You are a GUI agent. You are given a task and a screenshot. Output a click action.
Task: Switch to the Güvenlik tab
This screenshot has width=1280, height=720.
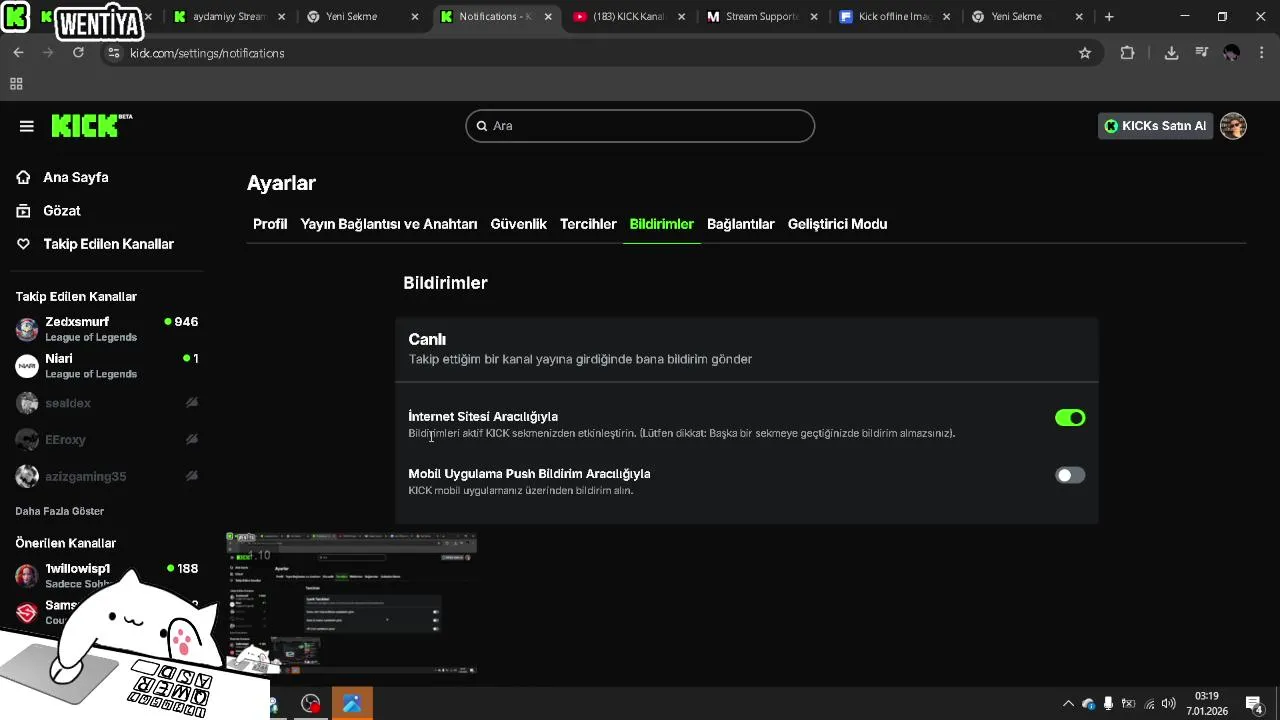pos(518,224)
